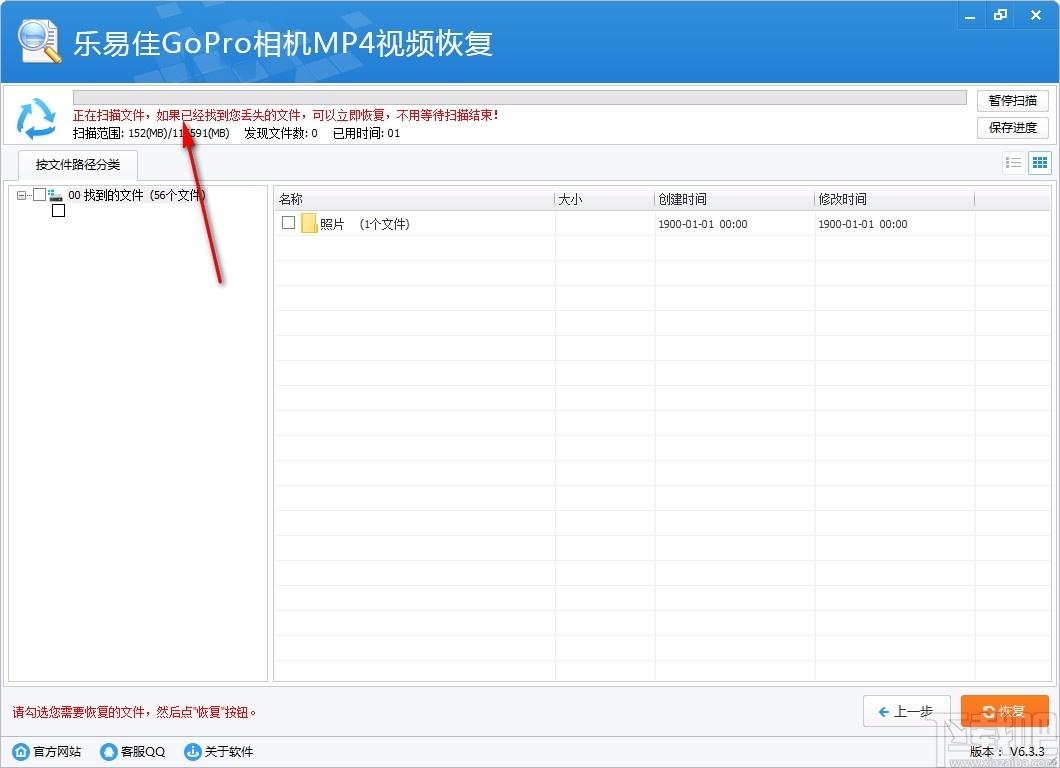1060x768 pixels.
Task: Click the 客服QQ link text
Action: (143, 751)
